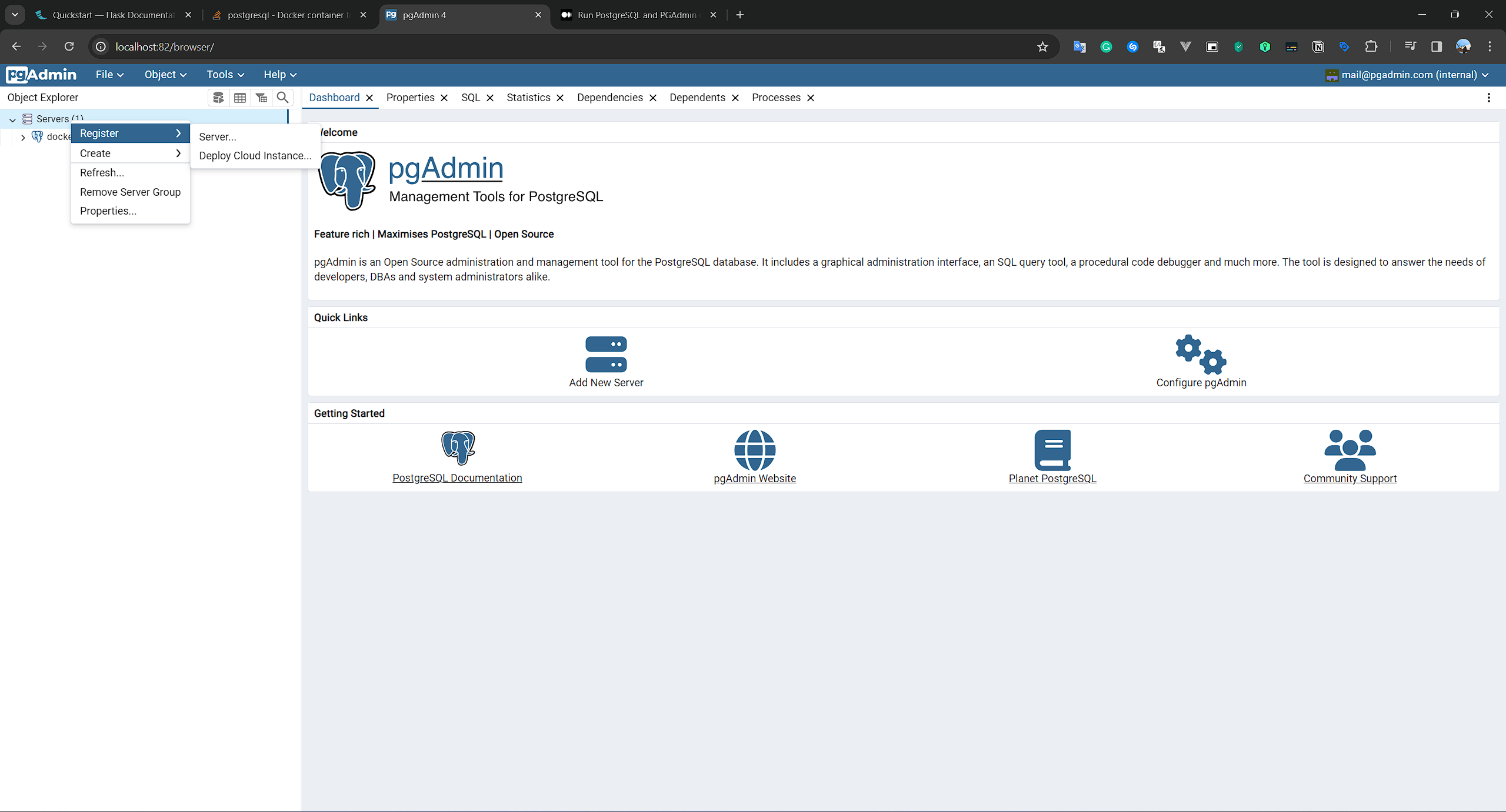Click the View Data table icon
This screenshot has height=812, width=1506.
240,98
